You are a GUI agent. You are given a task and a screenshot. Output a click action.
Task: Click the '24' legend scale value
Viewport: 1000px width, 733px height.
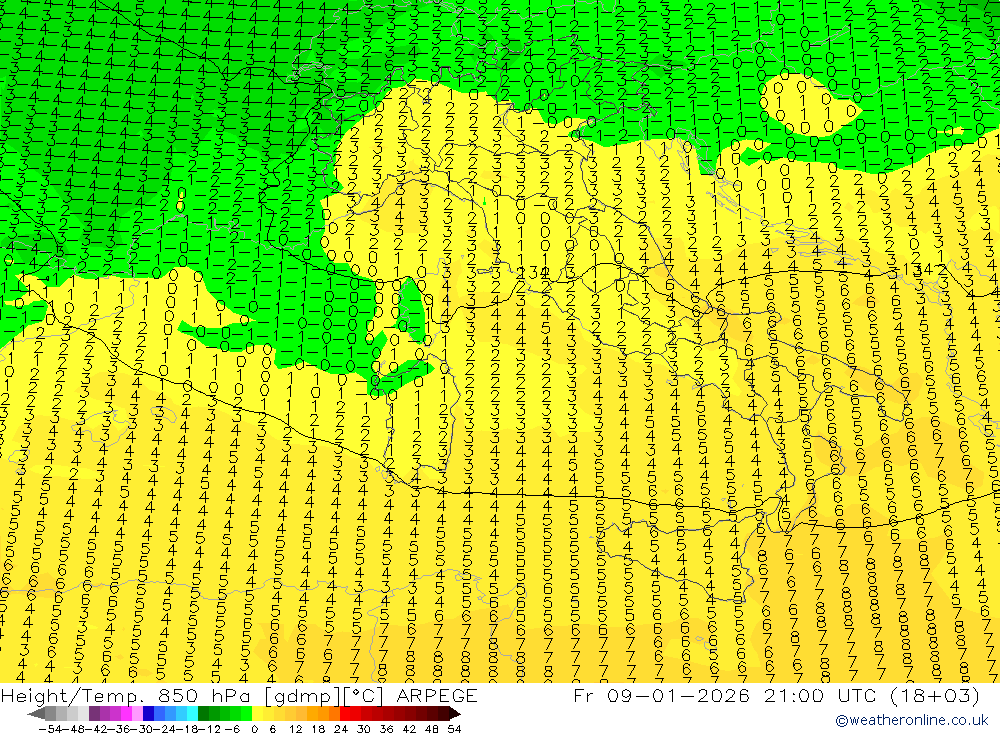[341, 729]
